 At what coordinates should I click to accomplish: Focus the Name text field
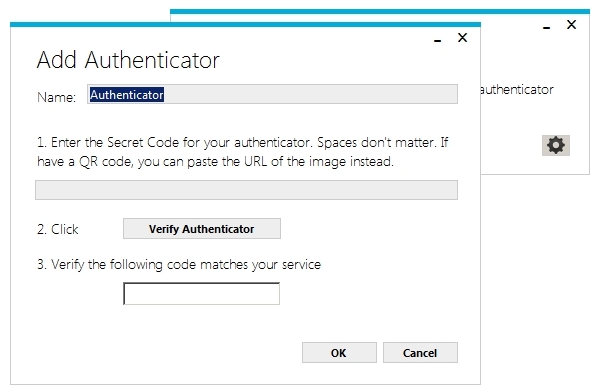pos(272,94)
